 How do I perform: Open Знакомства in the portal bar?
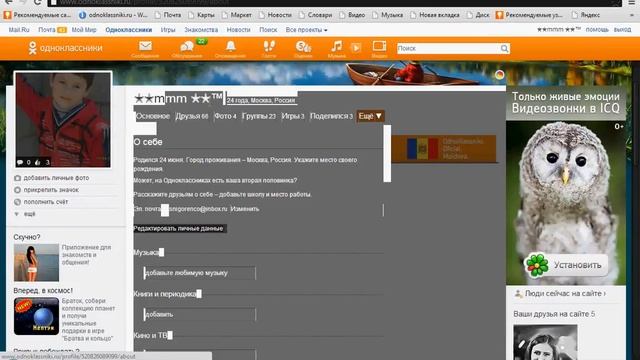point(201,30)
